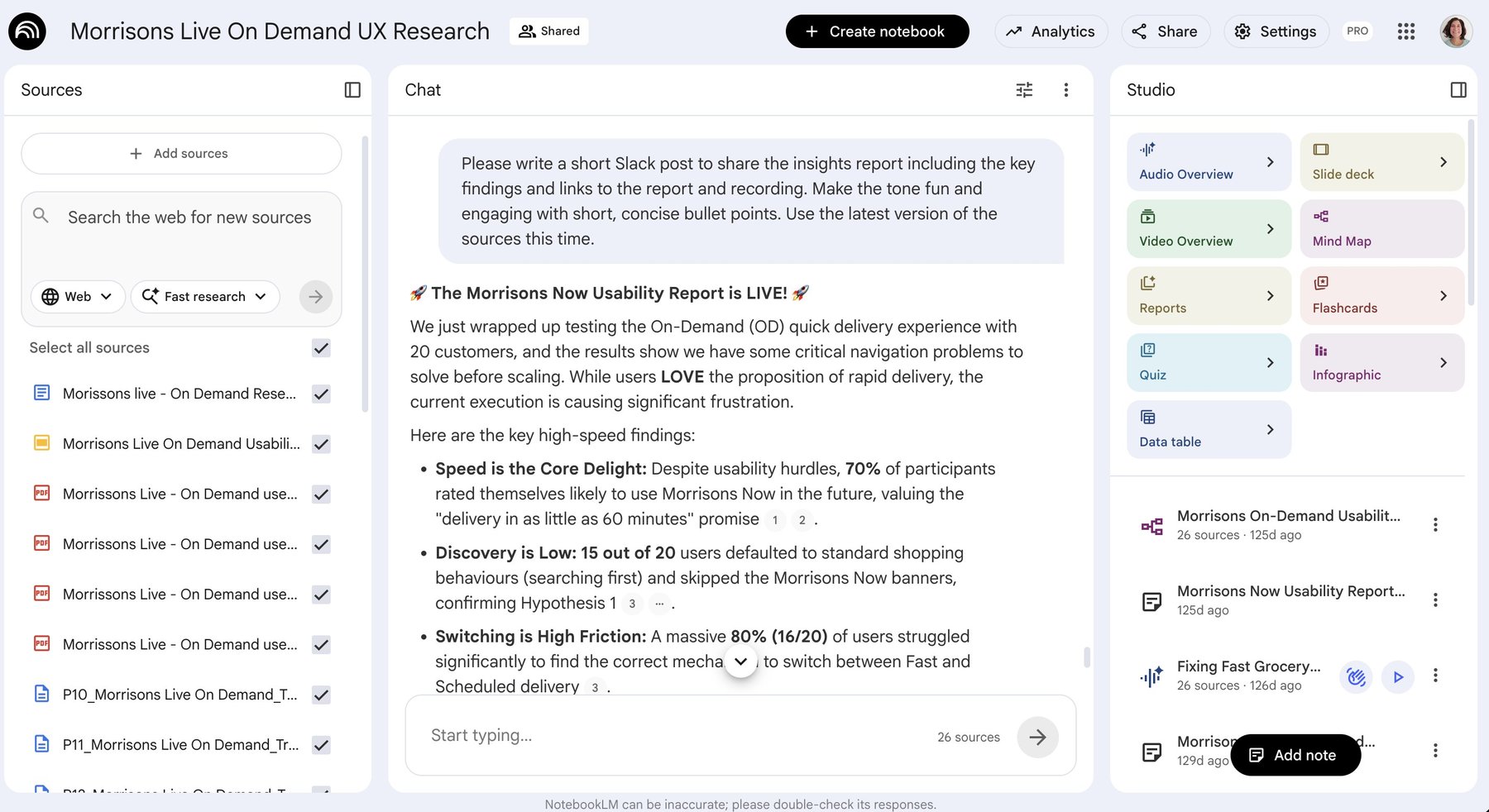Click the web search magnifier icon
Image resolution: width=1489 pixels, height=812 pixels.
tap(41, 216)
